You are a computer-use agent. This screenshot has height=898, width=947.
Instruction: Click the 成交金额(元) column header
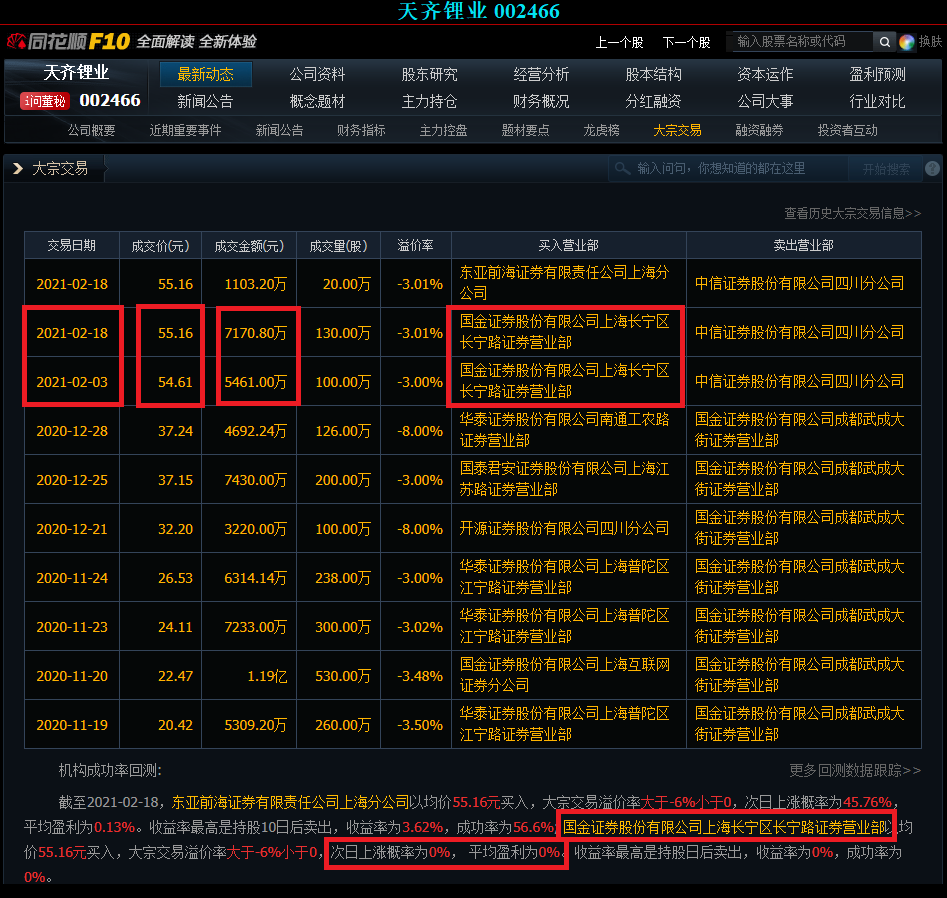[x=249, y=246]
